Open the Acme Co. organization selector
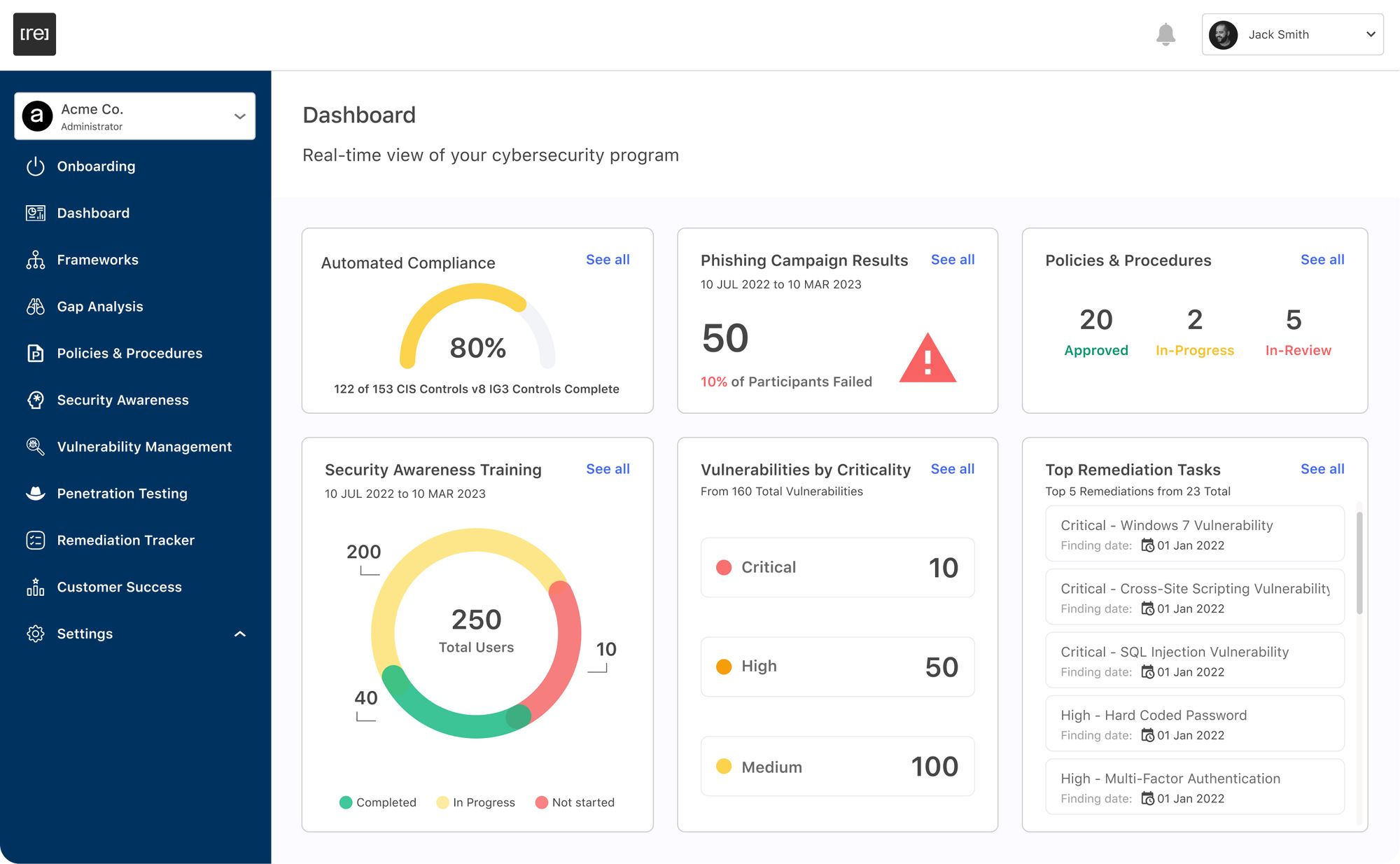Viewport: 1400px width, 864px height. click(134, 116)
